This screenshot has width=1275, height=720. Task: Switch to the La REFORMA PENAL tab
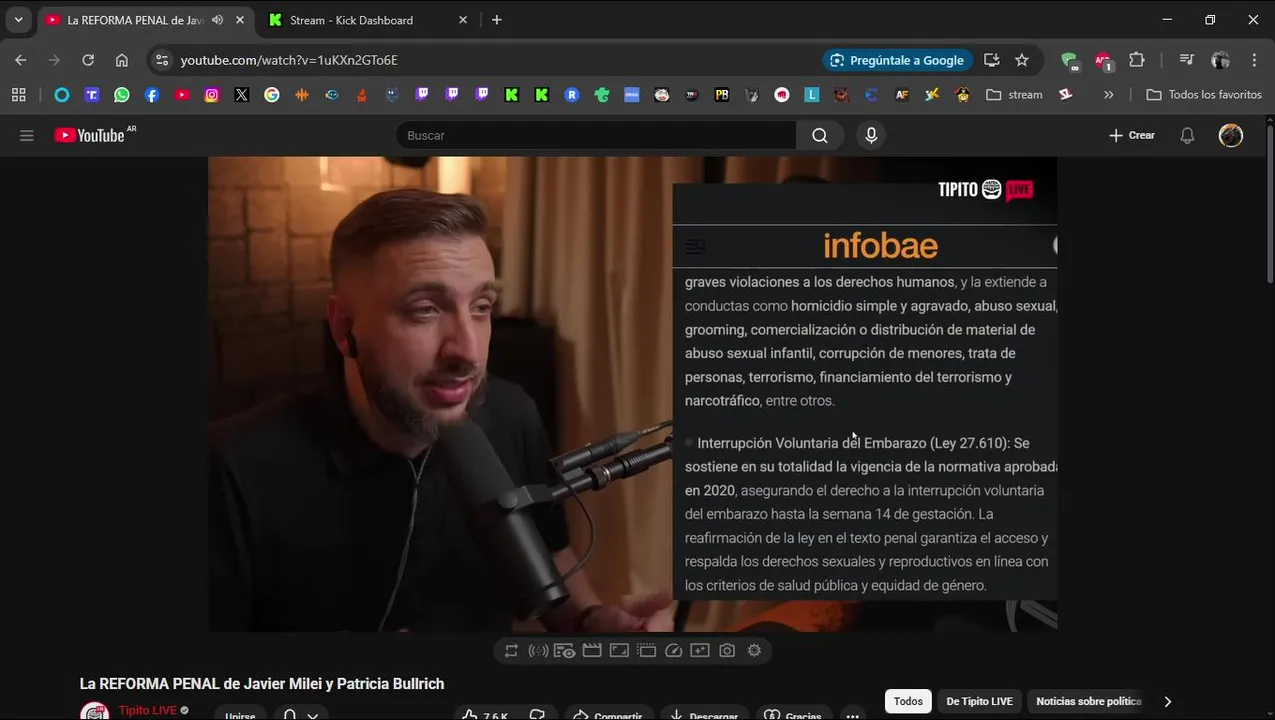(x=134, y=20)
